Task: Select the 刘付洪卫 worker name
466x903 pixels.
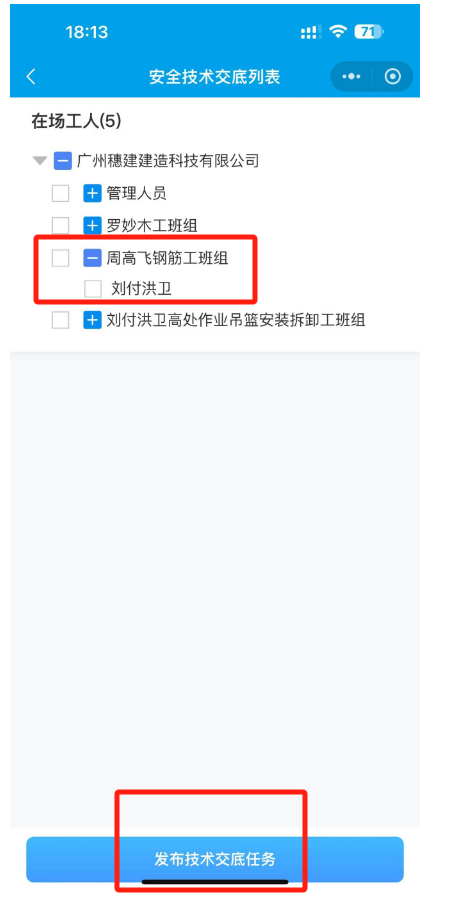Action: tap(141, 289)
